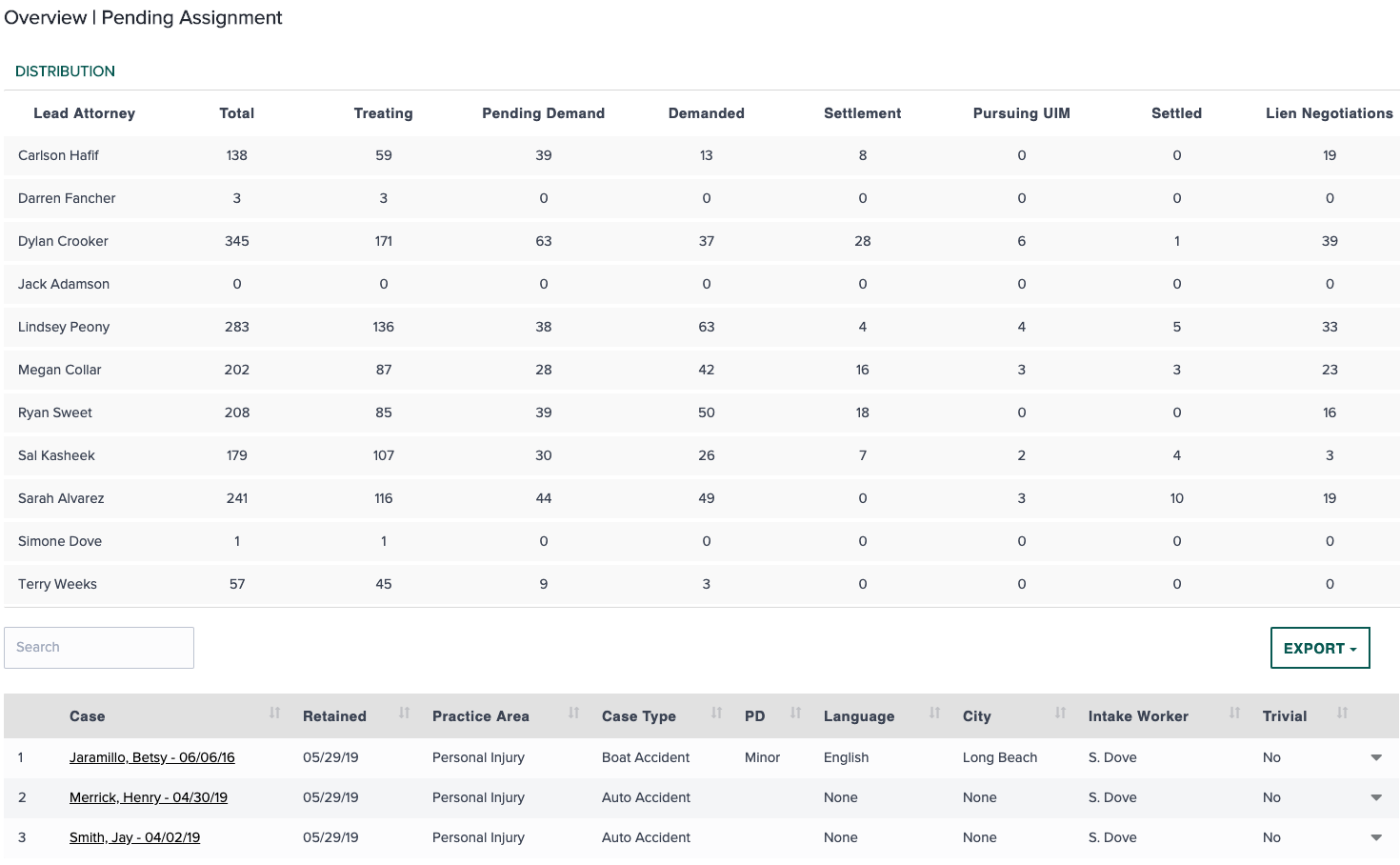The width and height of the screenshot is (1400, 865).
Task: Open case Jaramillo, Betsy - 06/06/16
Action: 152,757
